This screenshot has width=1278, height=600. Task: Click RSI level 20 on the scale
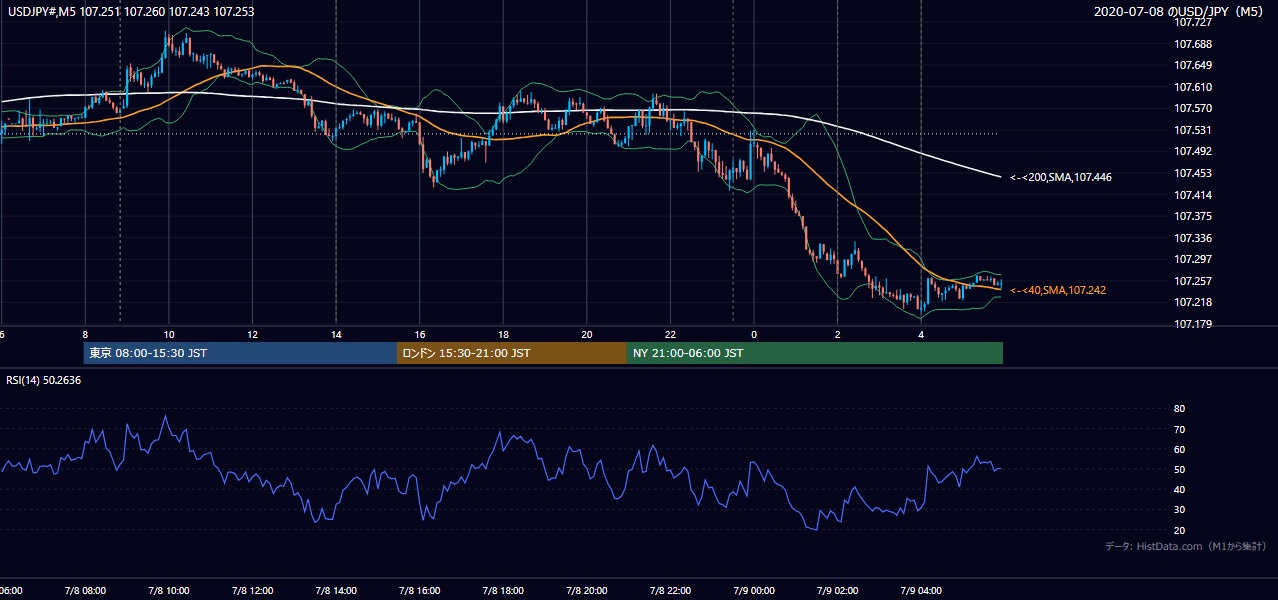tap(1179, 530)
